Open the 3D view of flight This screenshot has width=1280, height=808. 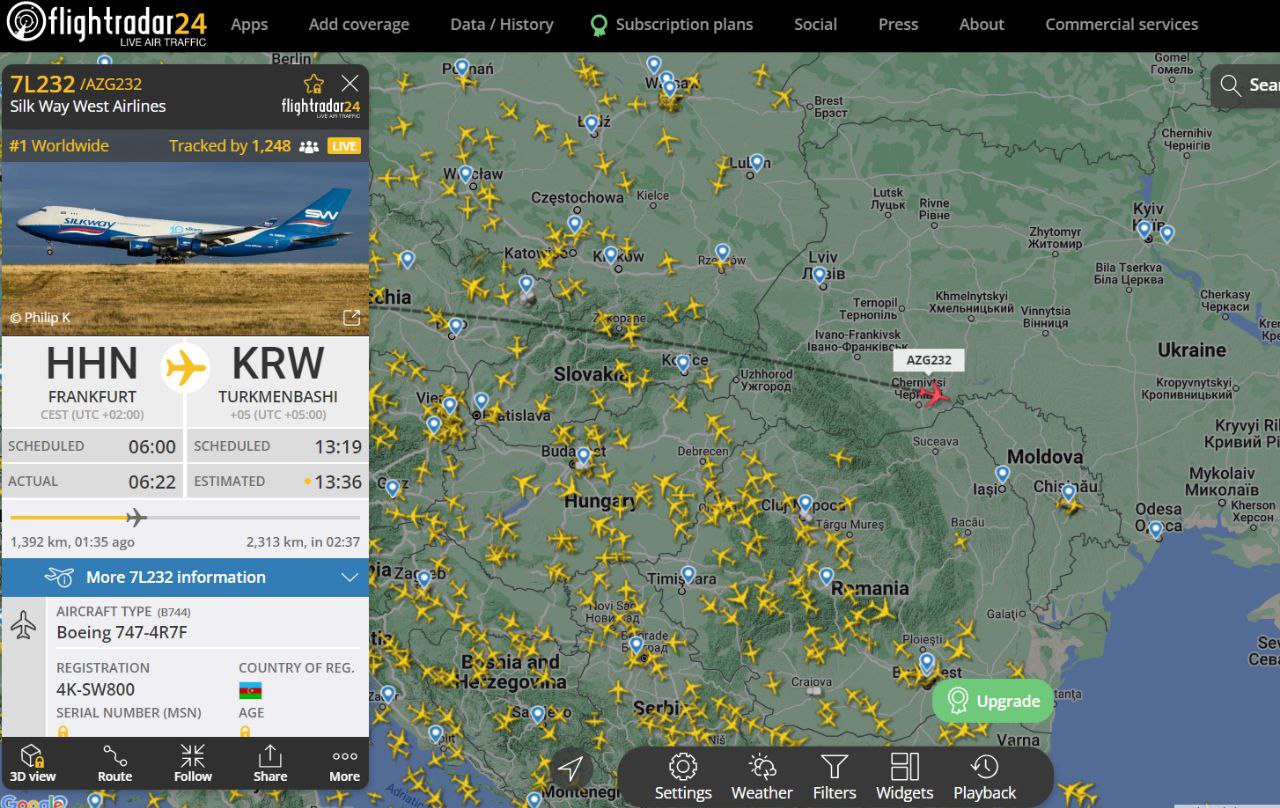[33, 764]
